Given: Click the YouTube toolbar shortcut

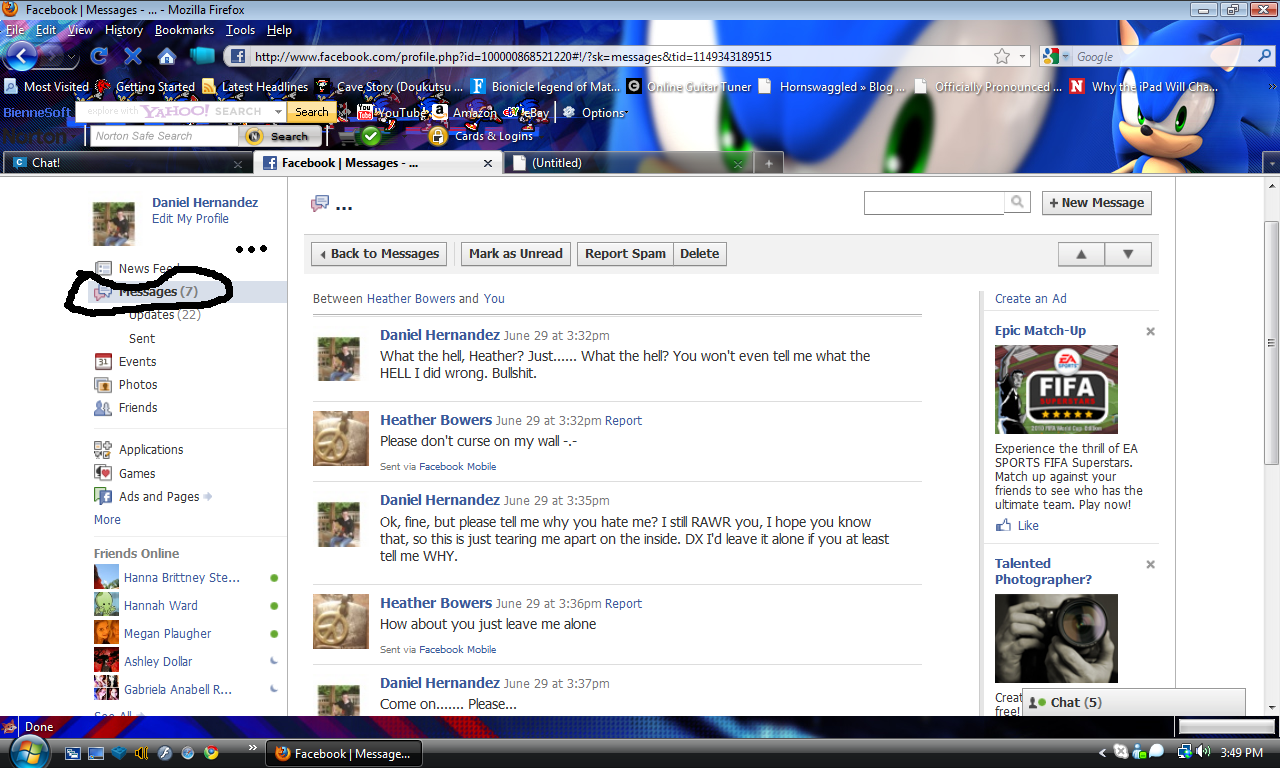Looking at the screenshot, I should pos(392,113).
